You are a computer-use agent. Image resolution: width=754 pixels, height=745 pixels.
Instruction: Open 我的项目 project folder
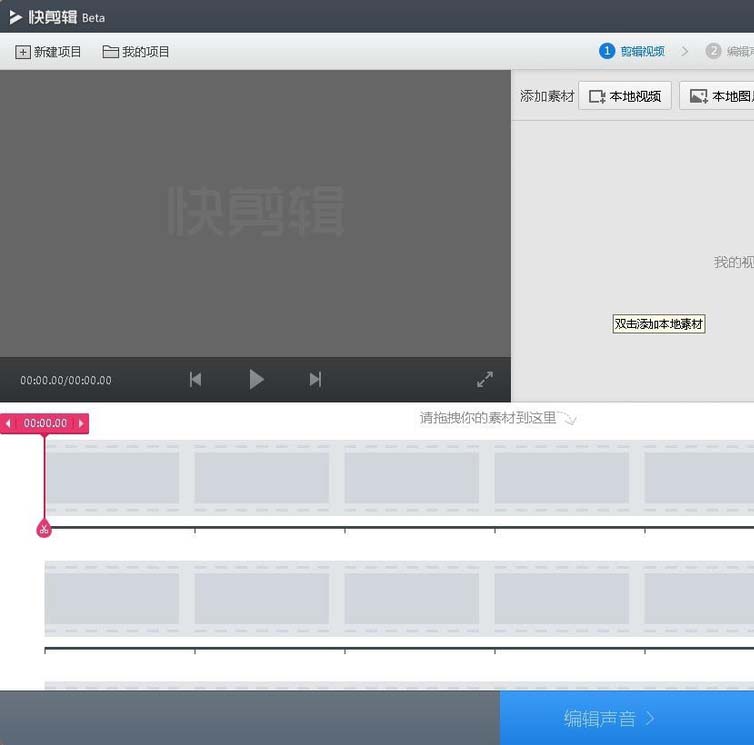(136, 52)
